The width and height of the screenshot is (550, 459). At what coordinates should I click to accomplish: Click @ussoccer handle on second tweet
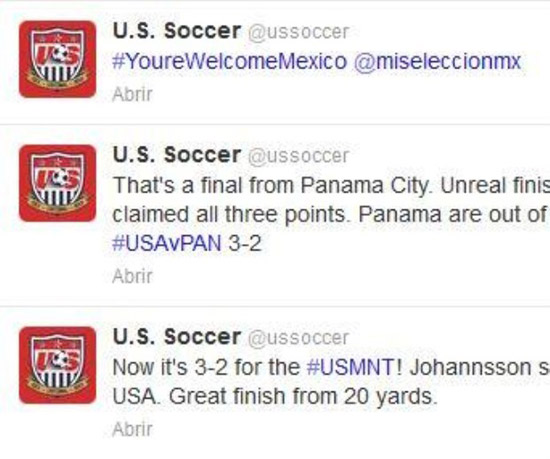point(299,156)
